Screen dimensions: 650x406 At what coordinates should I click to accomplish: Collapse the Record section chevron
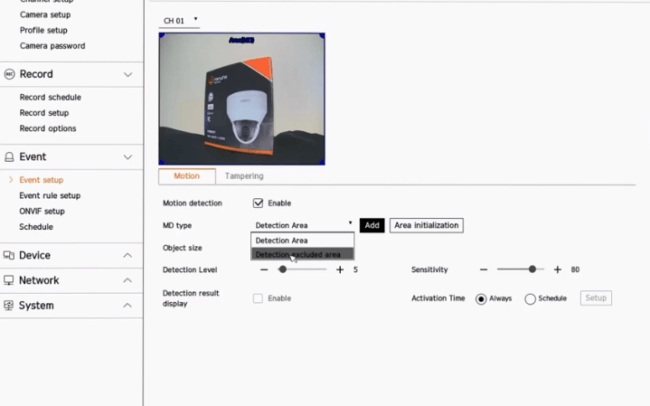128,75
